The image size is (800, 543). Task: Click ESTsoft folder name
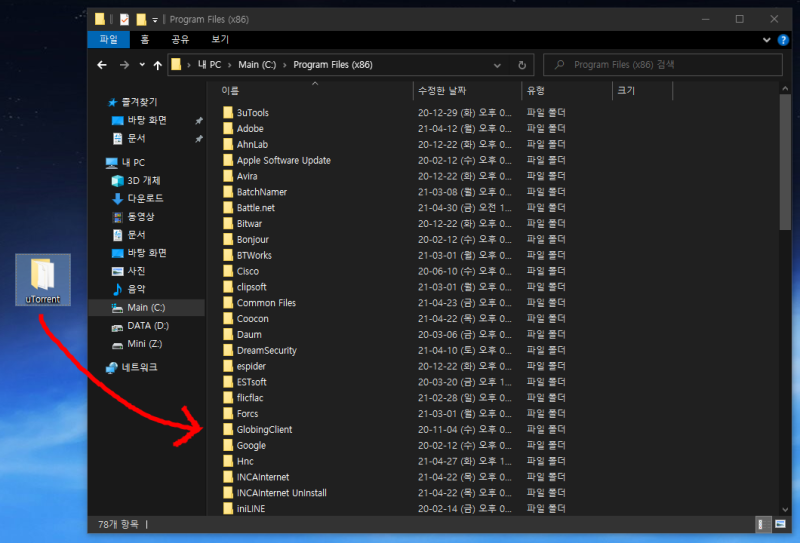coord(252,382)
